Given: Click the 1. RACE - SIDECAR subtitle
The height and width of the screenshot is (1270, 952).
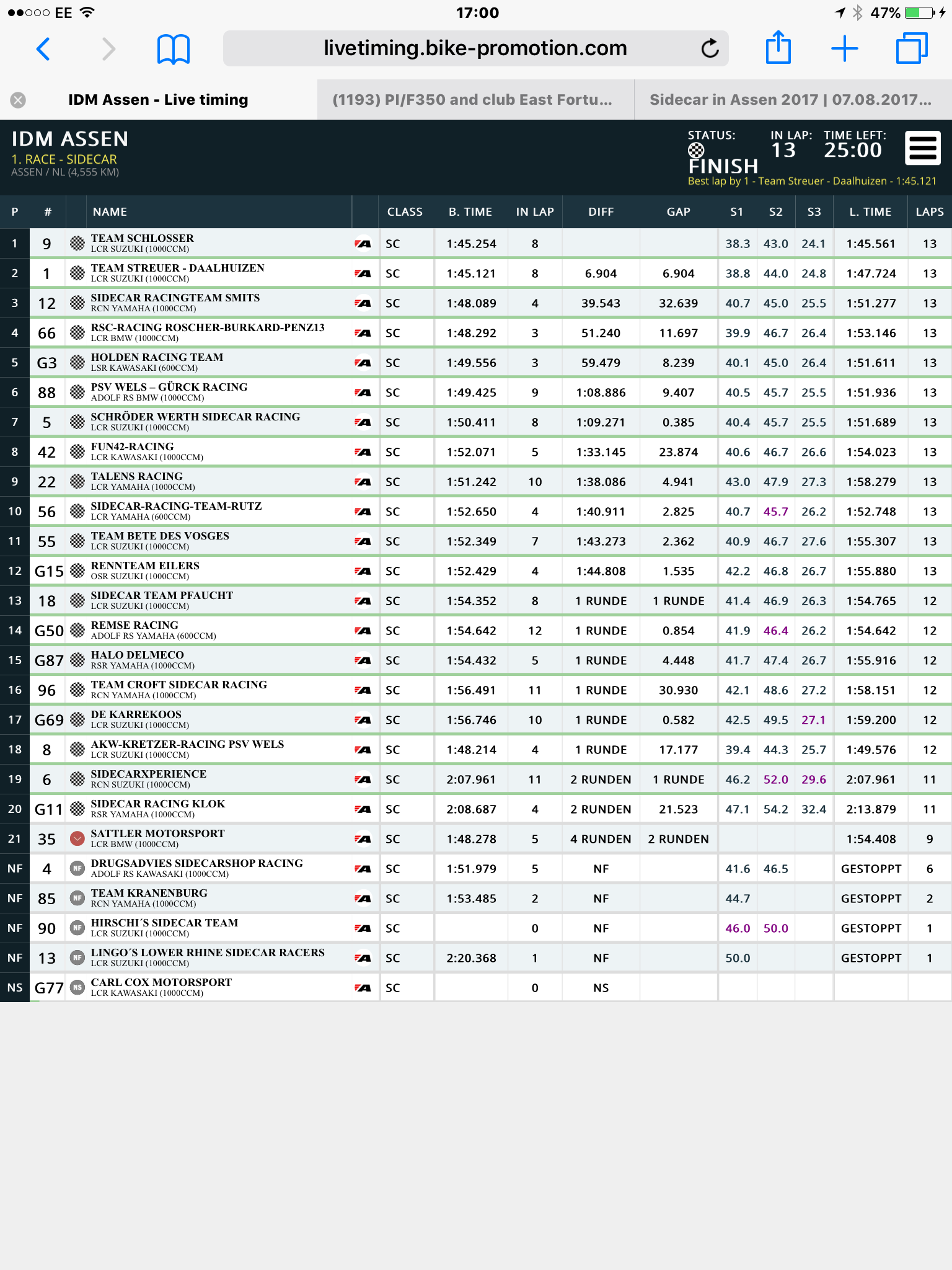Looking at the screenshot, I should (64, 159).
